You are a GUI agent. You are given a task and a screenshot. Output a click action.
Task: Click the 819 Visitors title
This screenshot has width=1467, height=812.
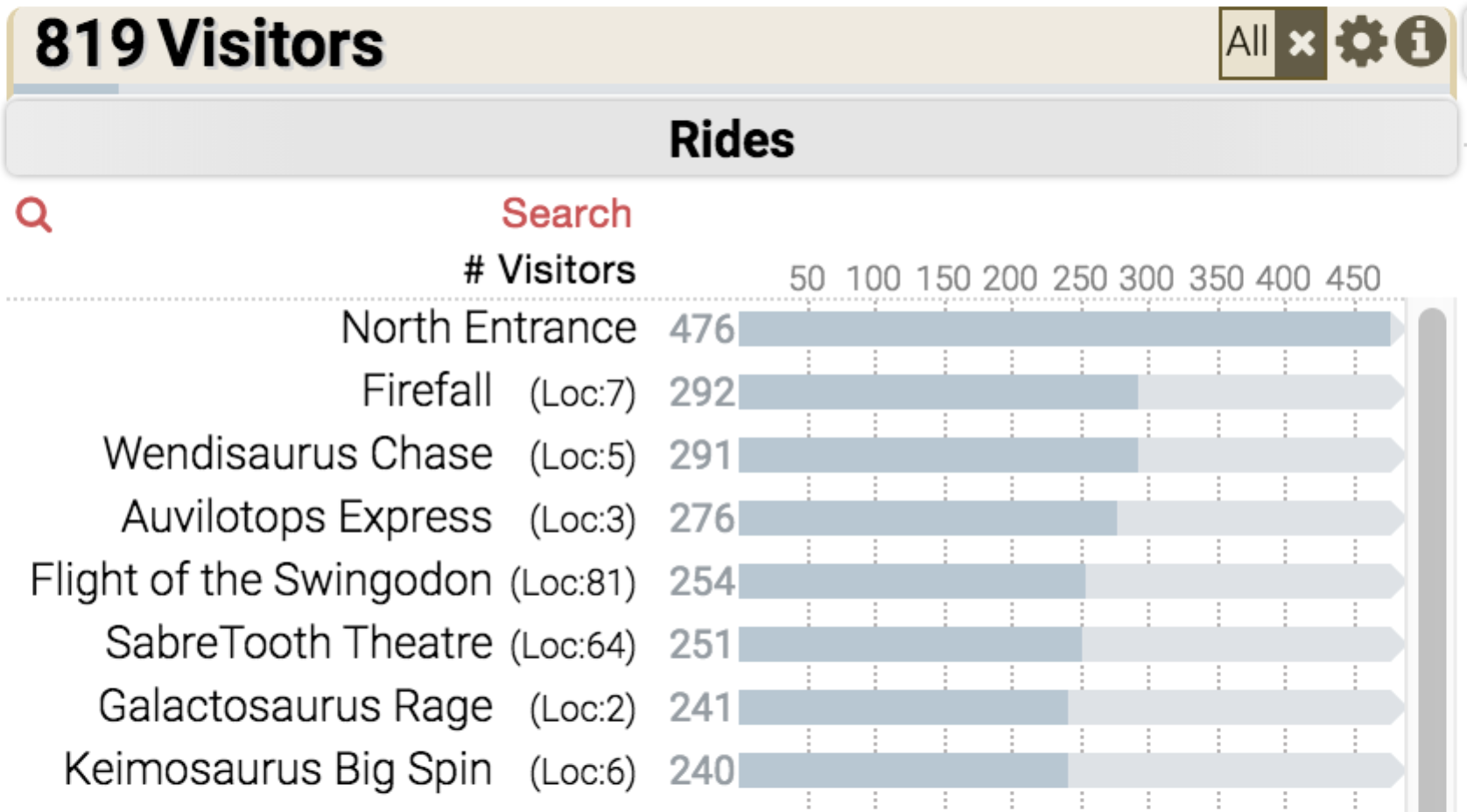click(x=208, y=44)
